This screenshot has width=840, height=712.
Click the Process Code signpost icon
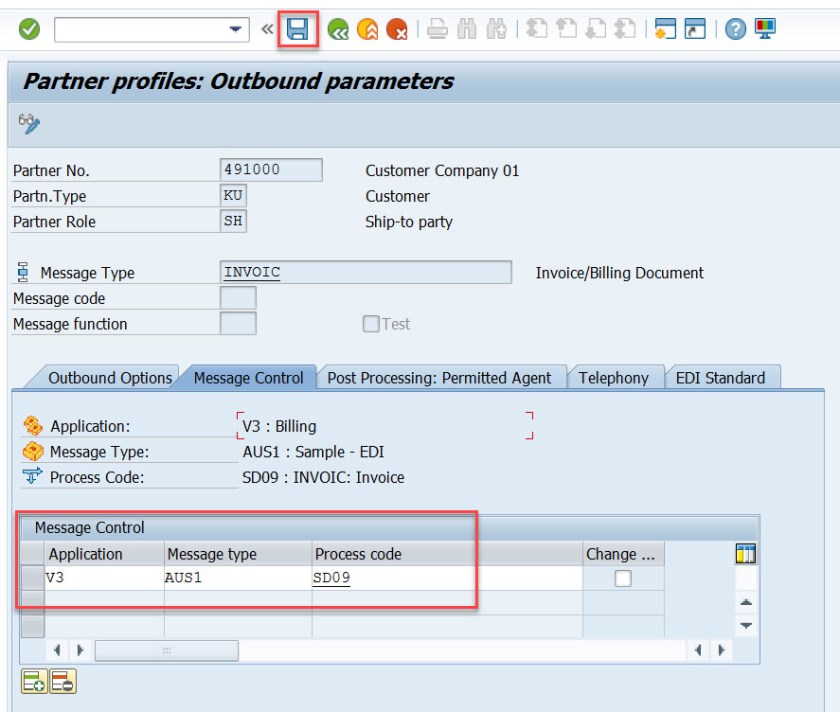32,476
